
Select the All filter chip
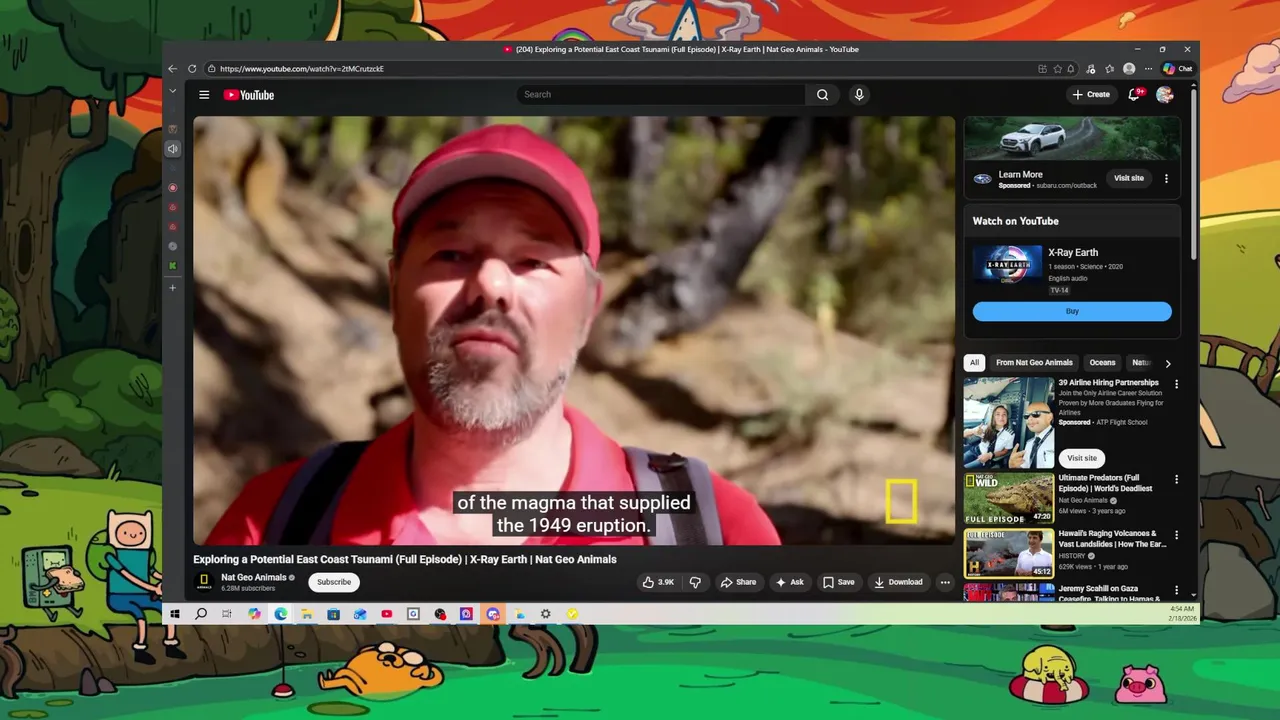974,363
